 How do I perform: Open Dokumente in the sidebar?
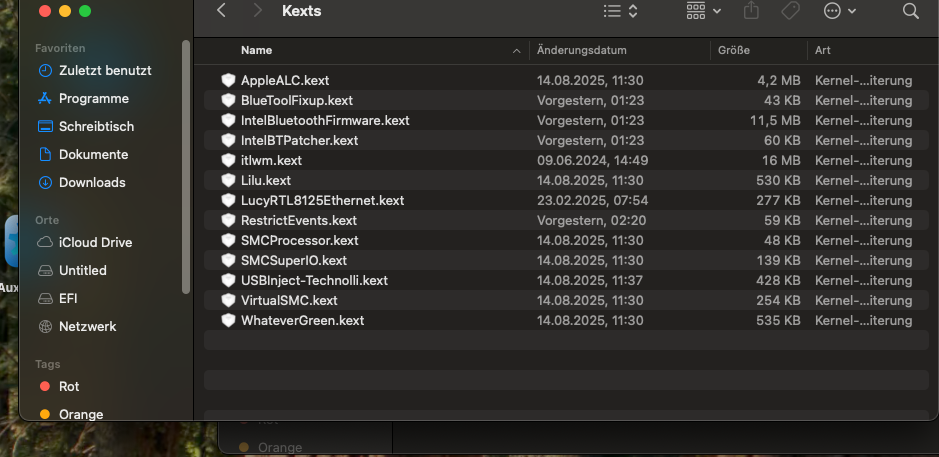[93, 155]
